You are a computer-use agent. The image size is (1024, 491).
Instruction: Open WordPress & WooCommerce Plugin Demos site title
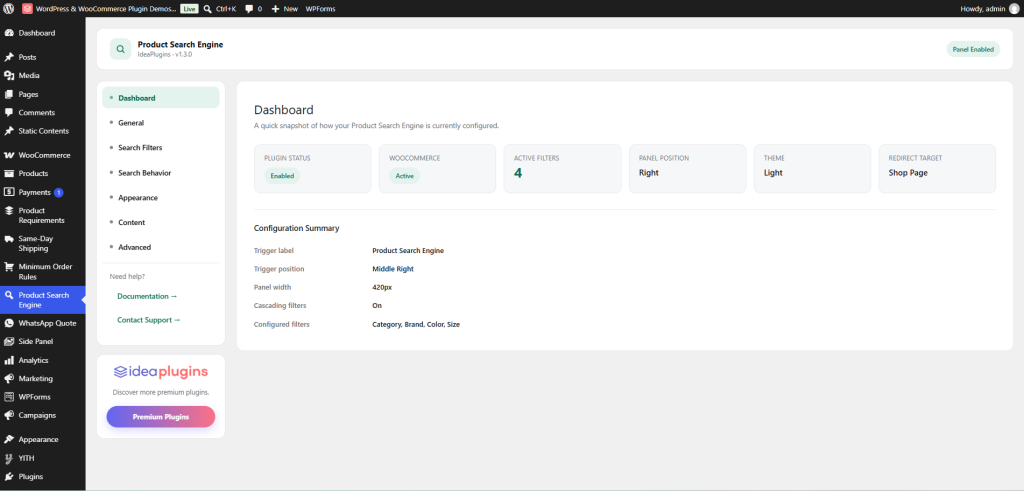(x=106, y=9)
